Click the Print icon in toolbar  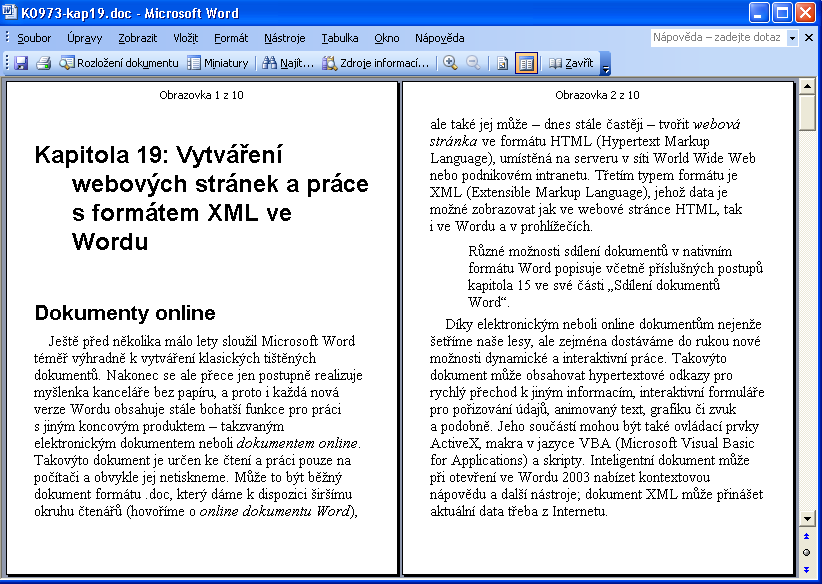43,63
